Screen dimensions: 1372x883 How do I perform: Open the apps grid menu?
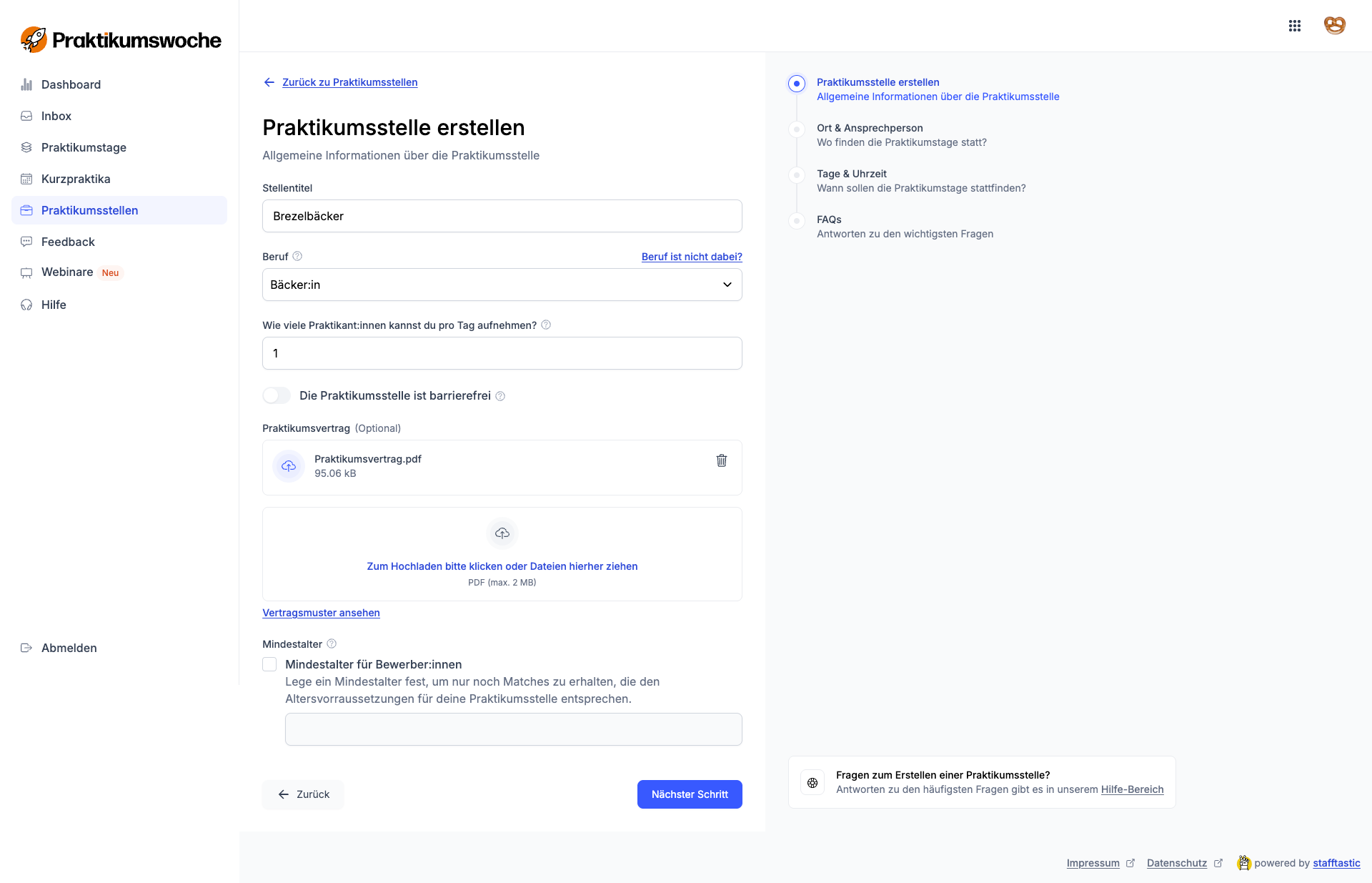click(x=1295, y=26)
